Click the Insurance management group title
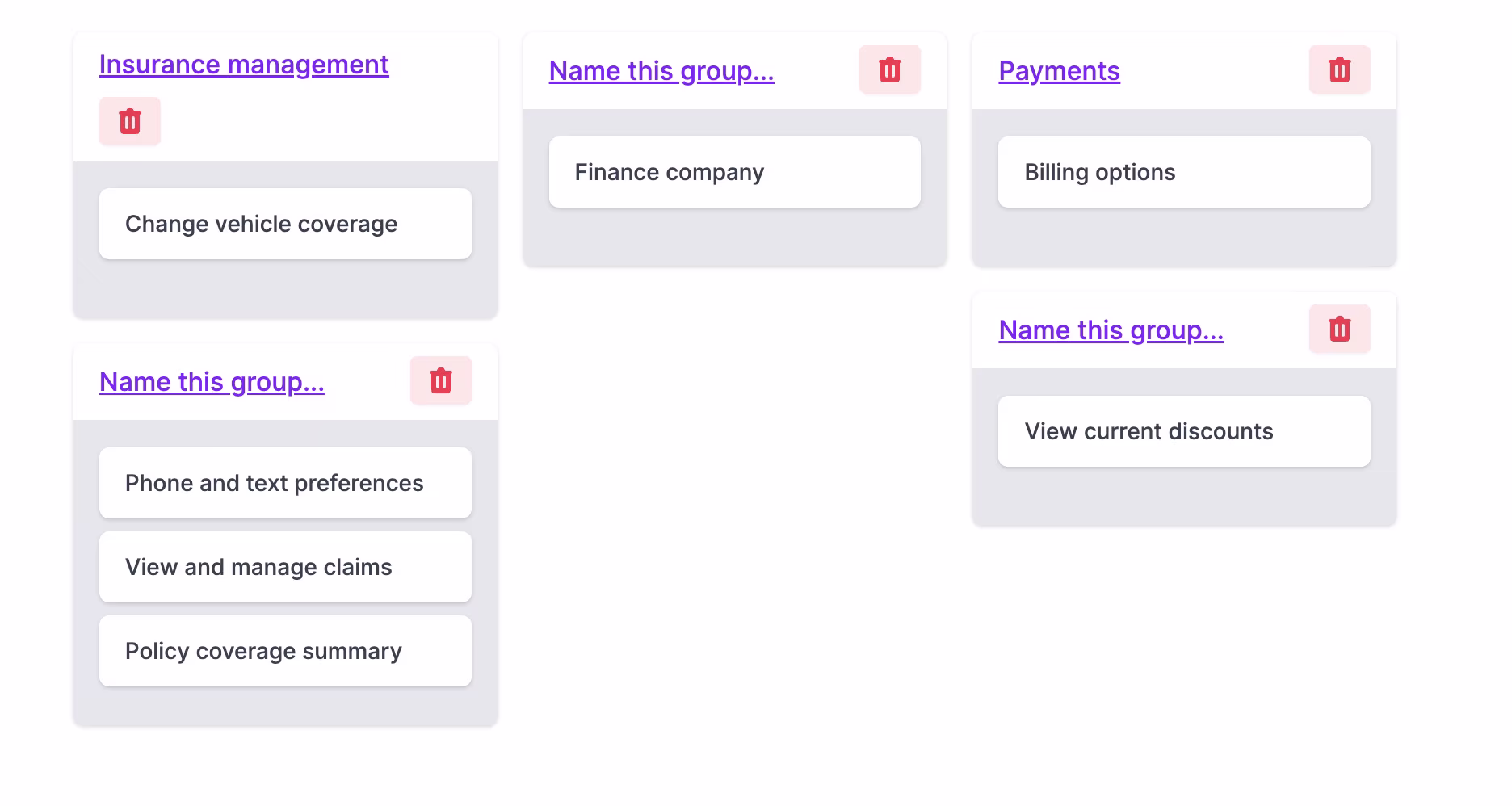The width and height of the screenshot is (1512, 806). coord(244,65)
